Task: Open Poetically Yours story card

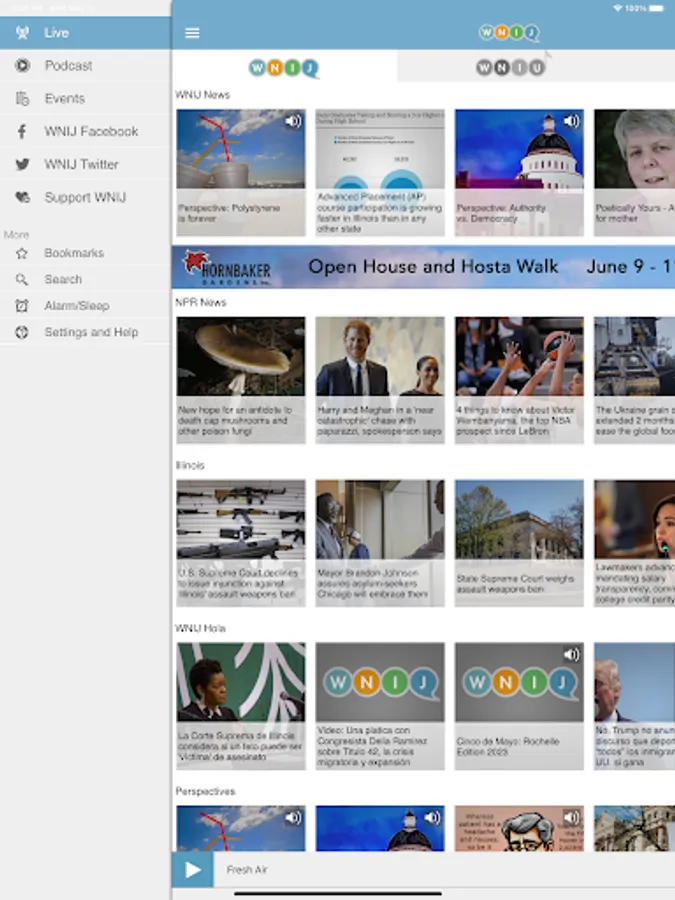Action: 635,172
